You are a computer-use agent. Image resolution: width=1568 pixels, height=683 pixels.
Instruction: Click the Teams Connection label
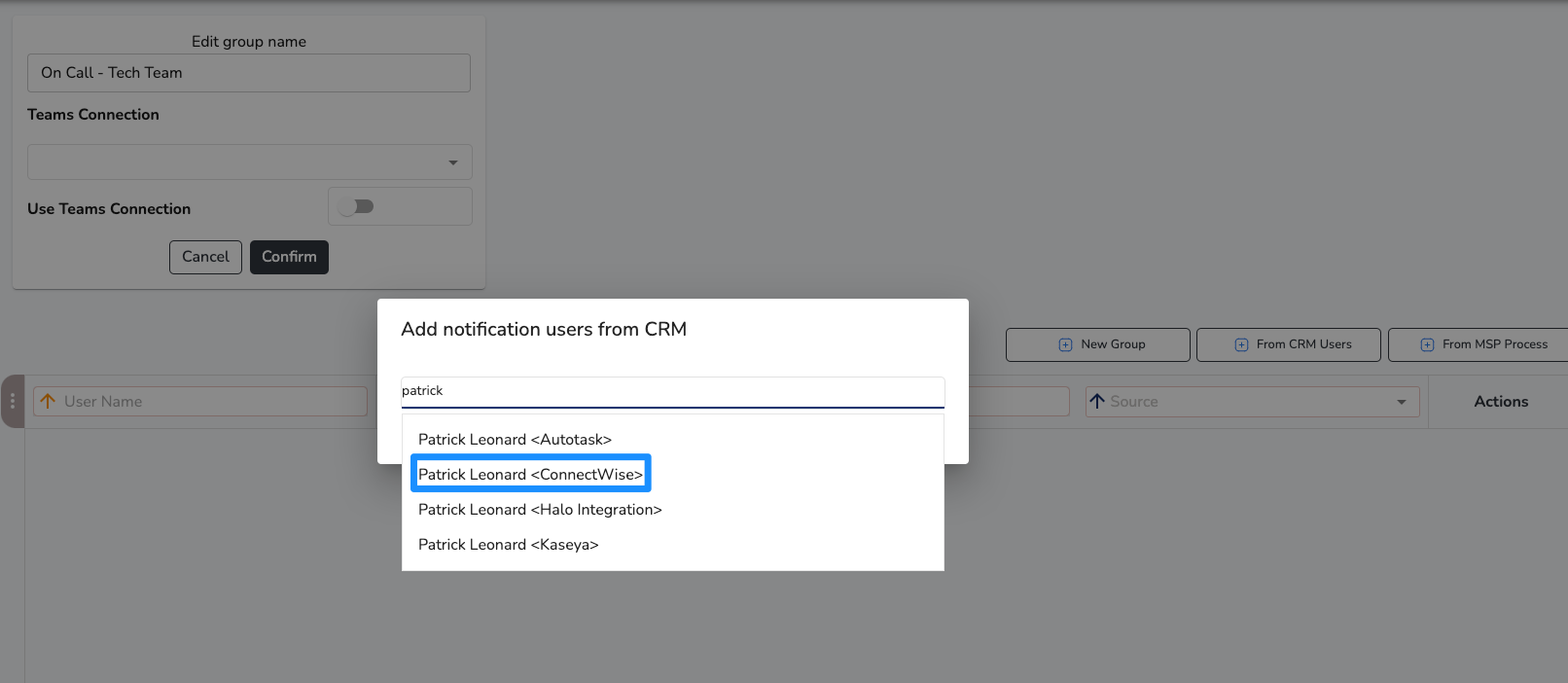[93, 115]
